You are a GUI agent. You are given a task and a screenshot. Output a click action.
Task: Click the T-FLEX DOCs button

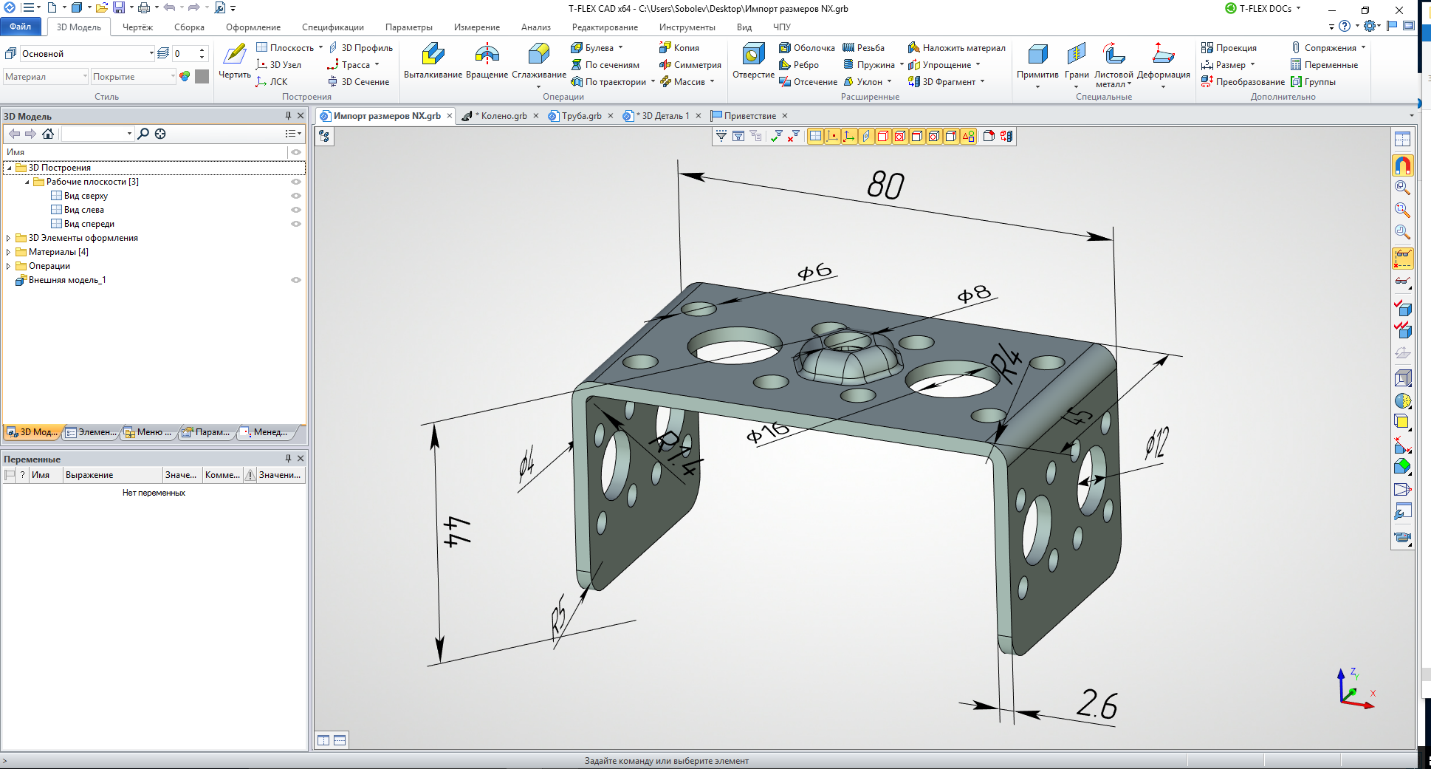[x=1264, y=8]
